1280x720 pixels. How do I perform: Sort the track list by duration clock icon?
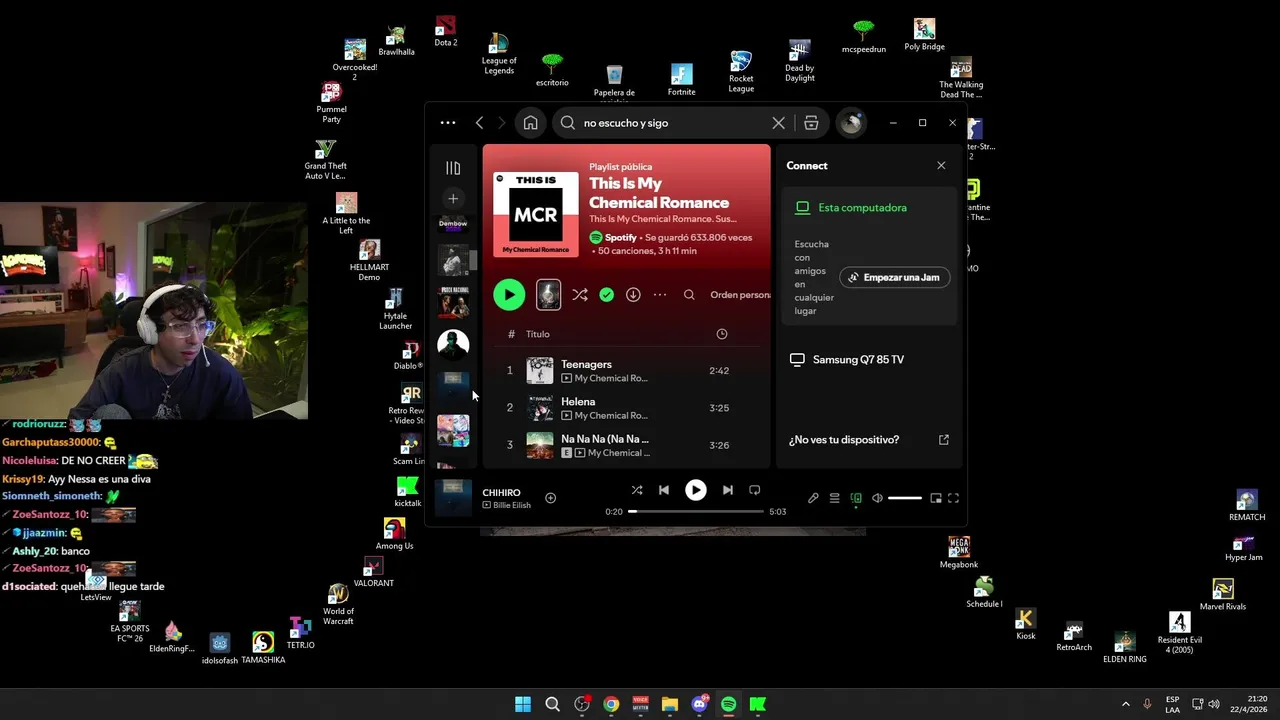(x=722, y=334)
